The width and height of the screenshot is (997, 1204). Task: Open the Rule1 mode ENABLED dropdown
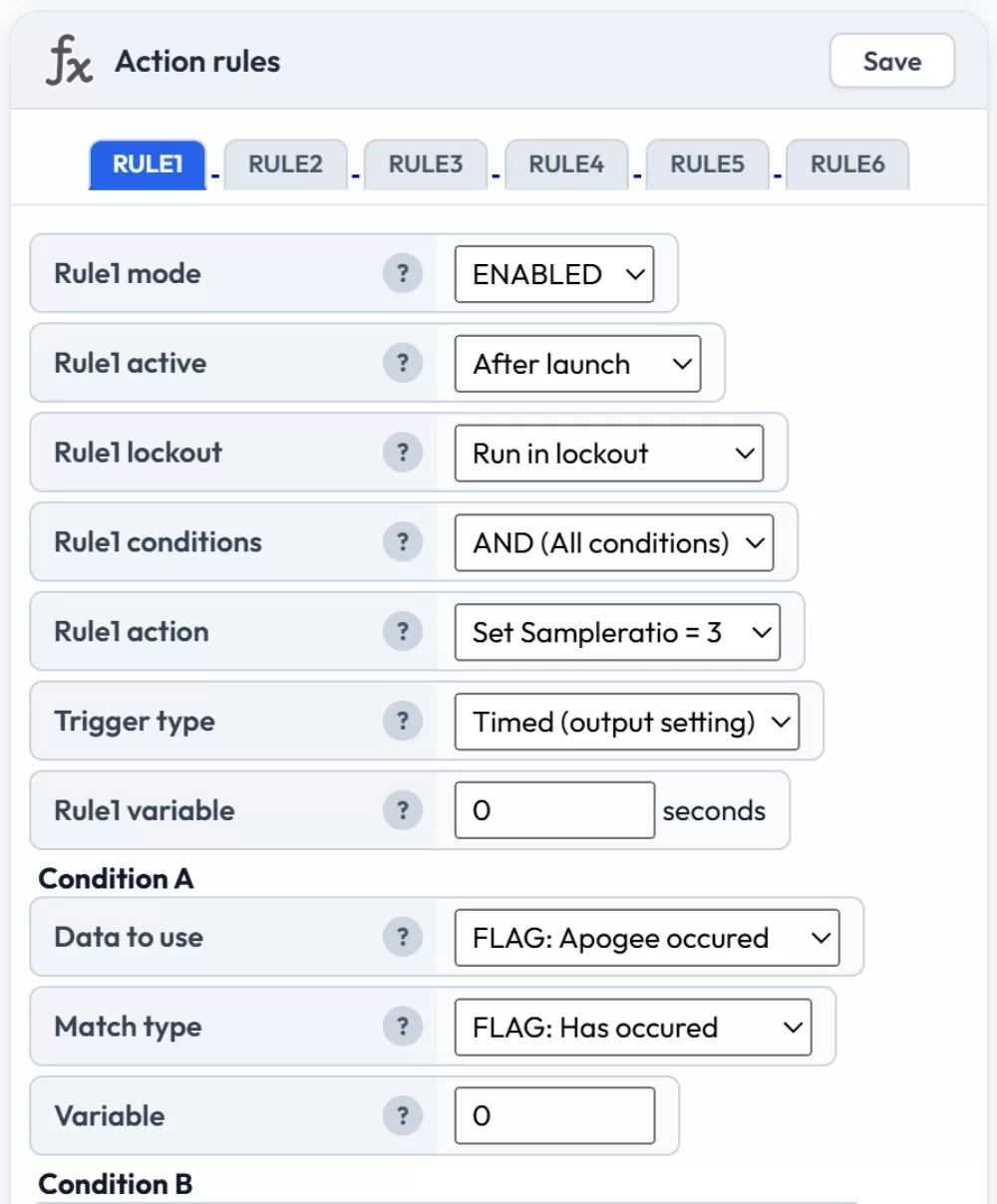tap(554, 274)
